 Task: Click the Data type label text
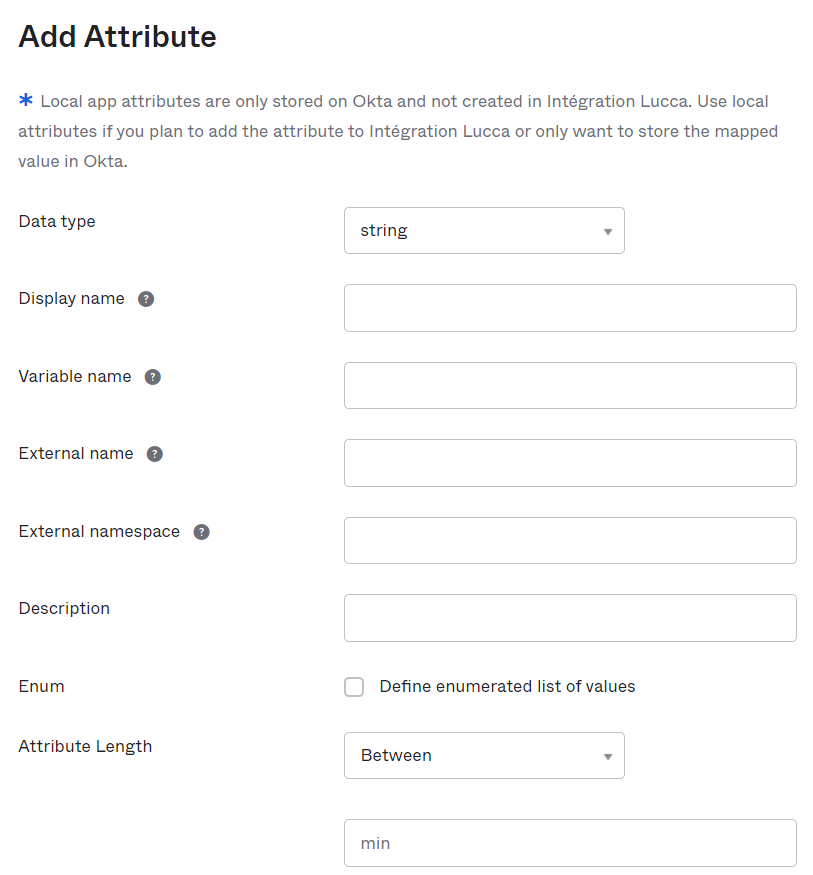point(57,222)
